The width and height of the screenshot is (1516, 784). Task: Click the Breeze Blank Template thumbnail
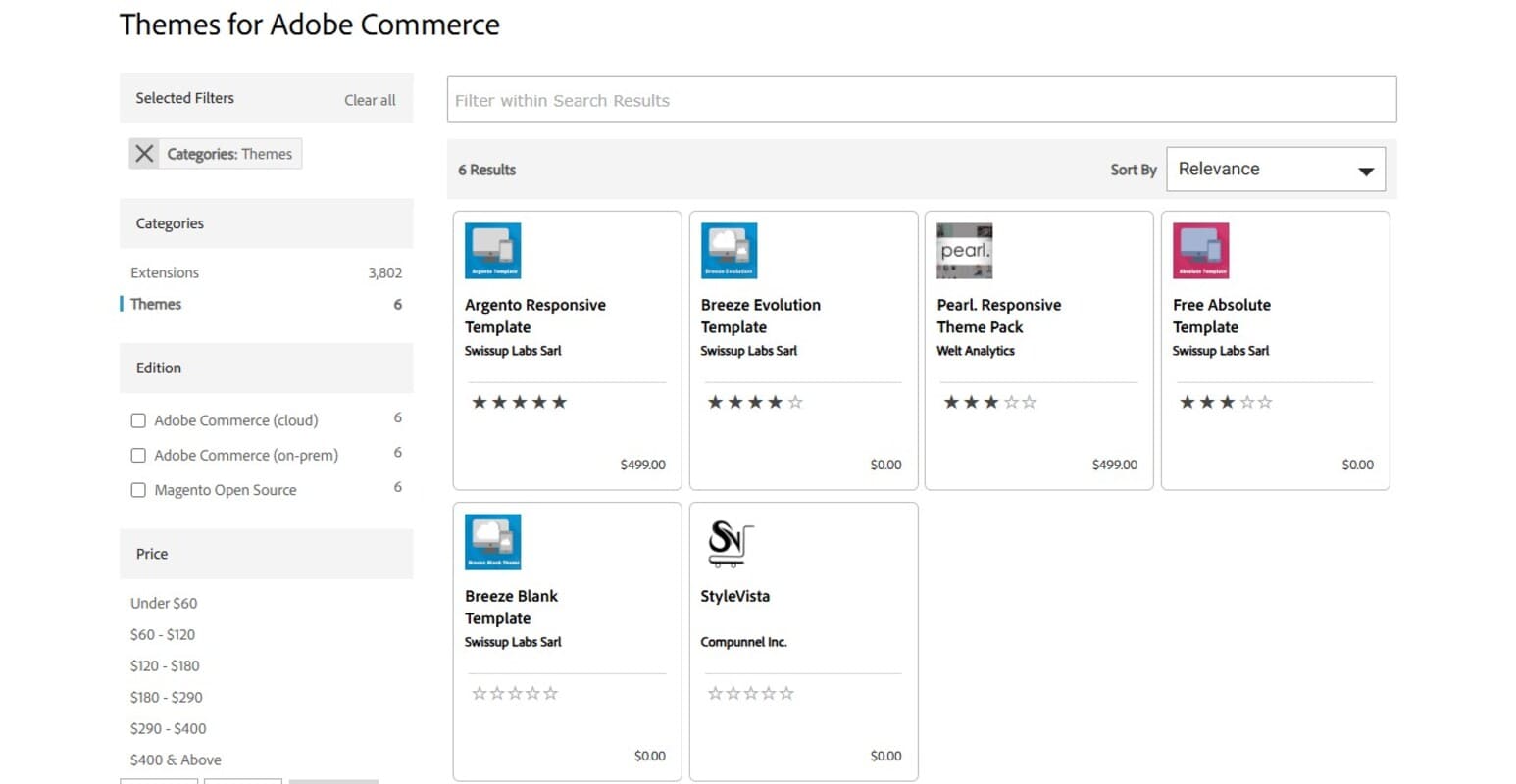[492, 541]
